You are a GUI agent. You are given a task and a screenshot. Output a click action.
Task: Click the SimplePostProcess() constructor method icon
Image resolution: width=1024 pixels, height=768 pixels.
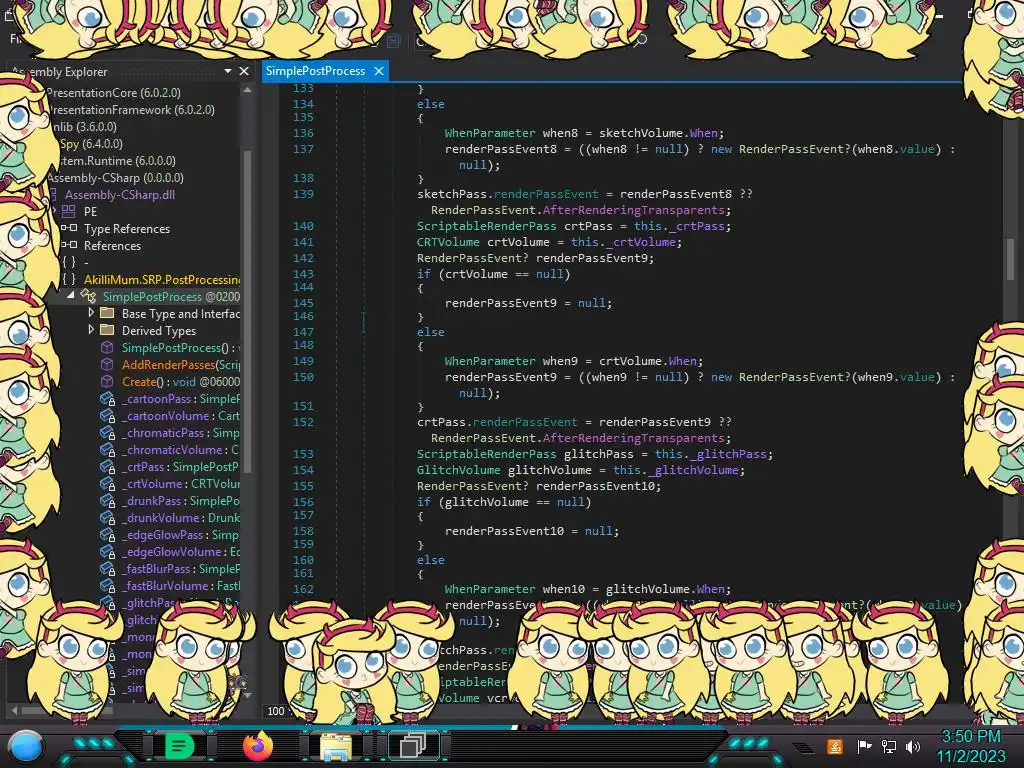pos(107,347)
